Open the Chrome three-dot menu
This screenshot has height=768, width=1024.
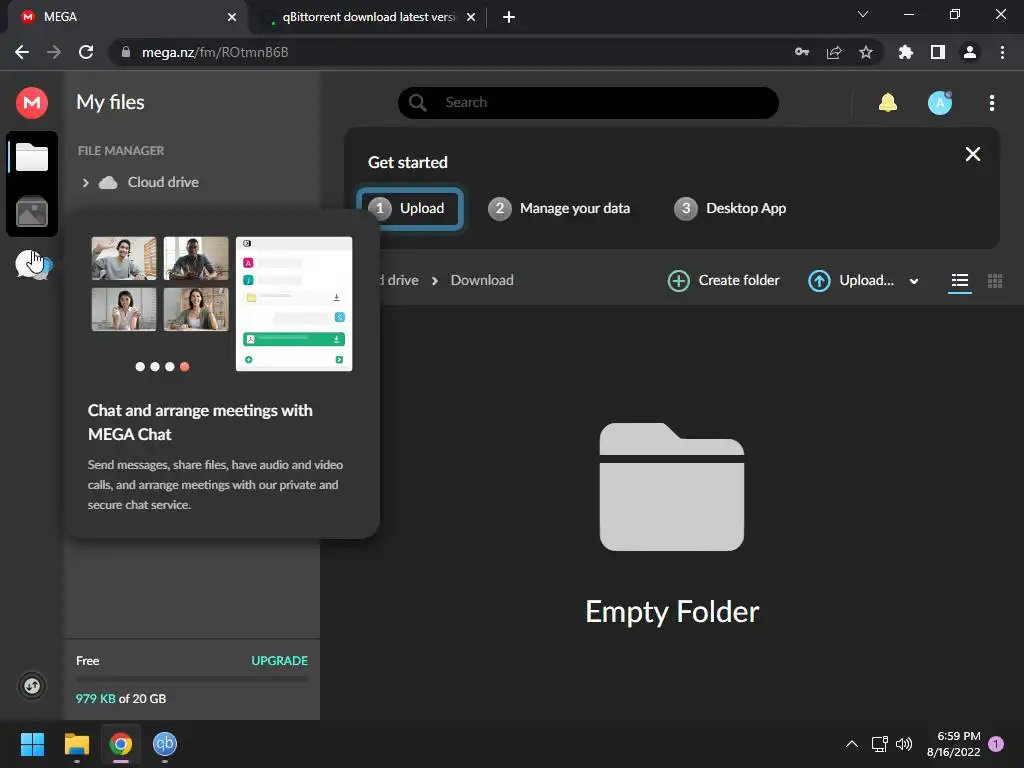(1002, 52)
